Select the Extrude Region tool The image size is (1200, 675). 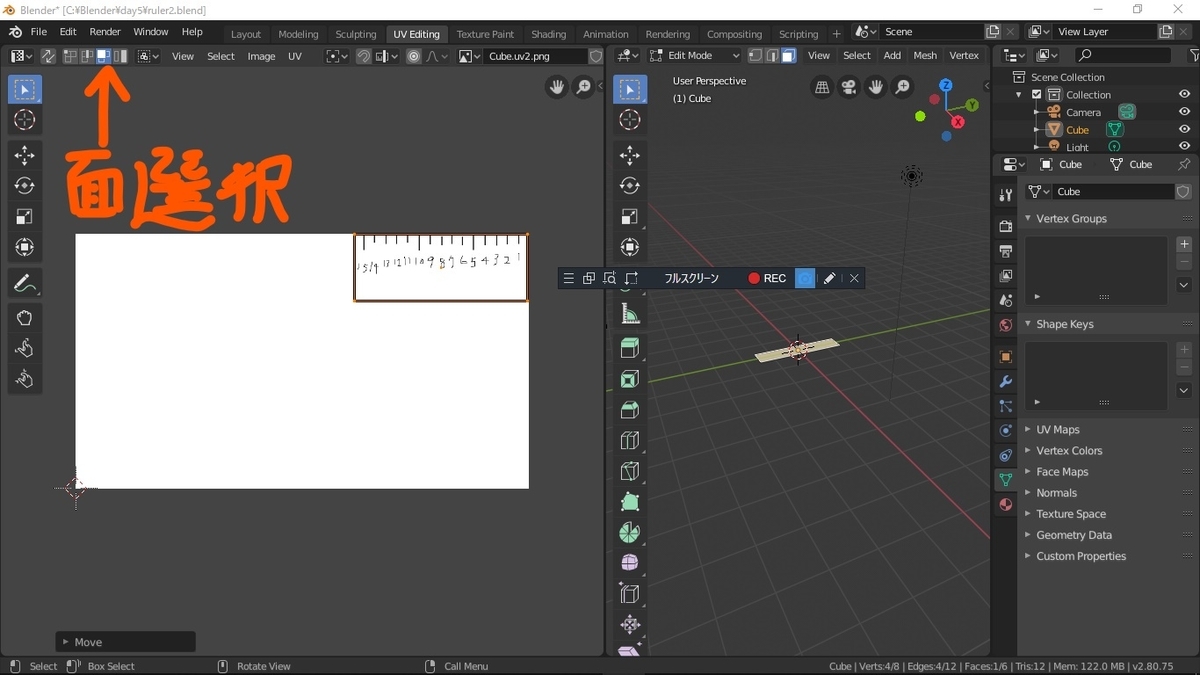pyautogui.click(x=630, y=348)
